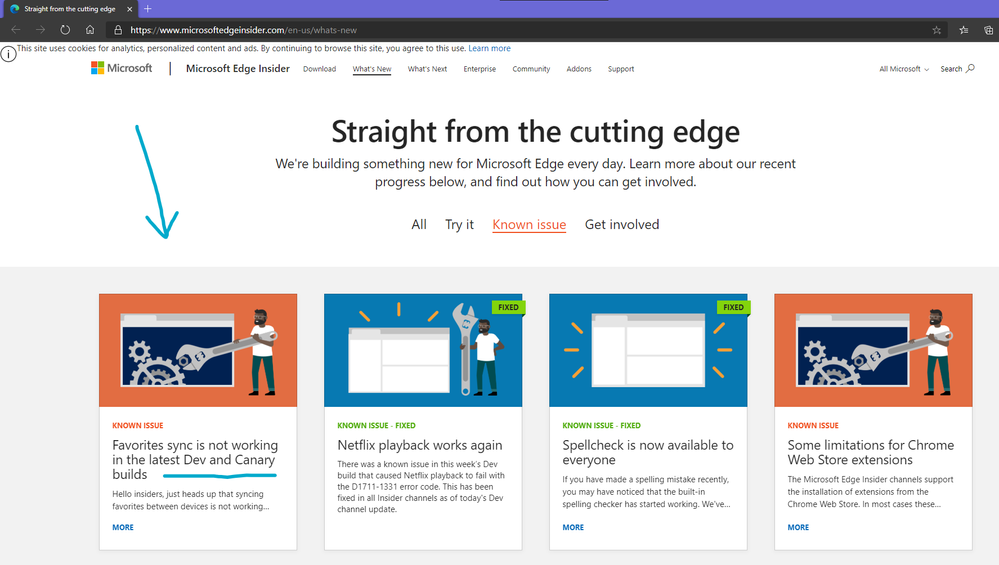Select What's New nav item
The height and width of the screenshot is (565, 999).
[x=372, y=69]
